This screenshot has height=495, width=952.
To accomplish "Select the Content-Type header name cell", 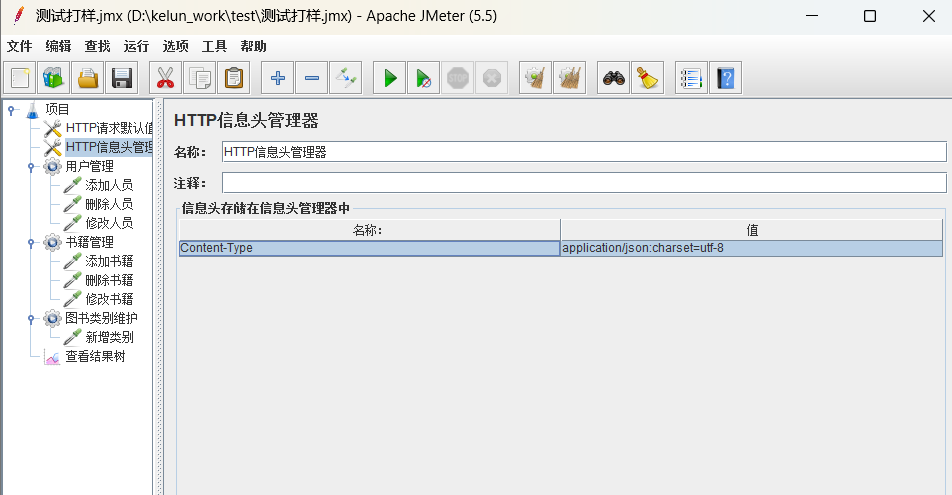I will (369, 248).
